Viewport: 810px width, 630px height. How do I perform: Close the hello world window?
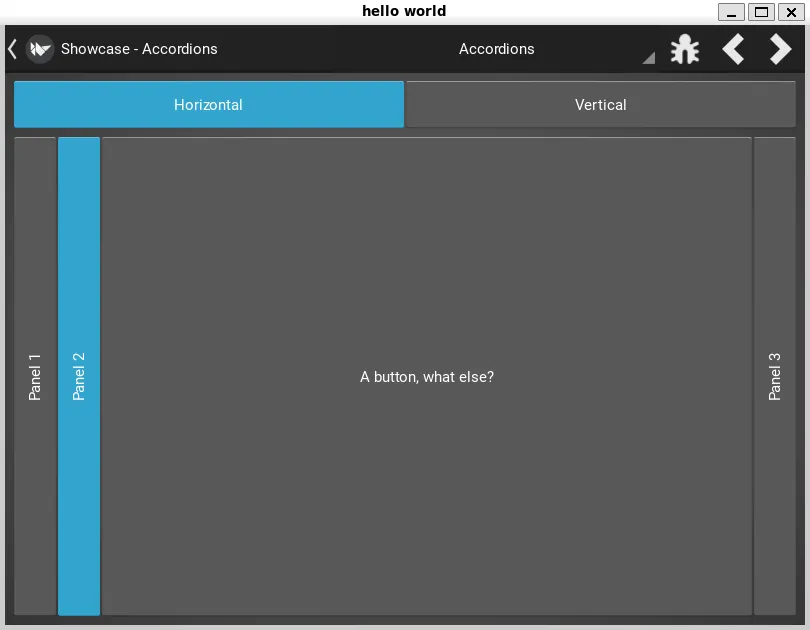click(x=791, y=12)
